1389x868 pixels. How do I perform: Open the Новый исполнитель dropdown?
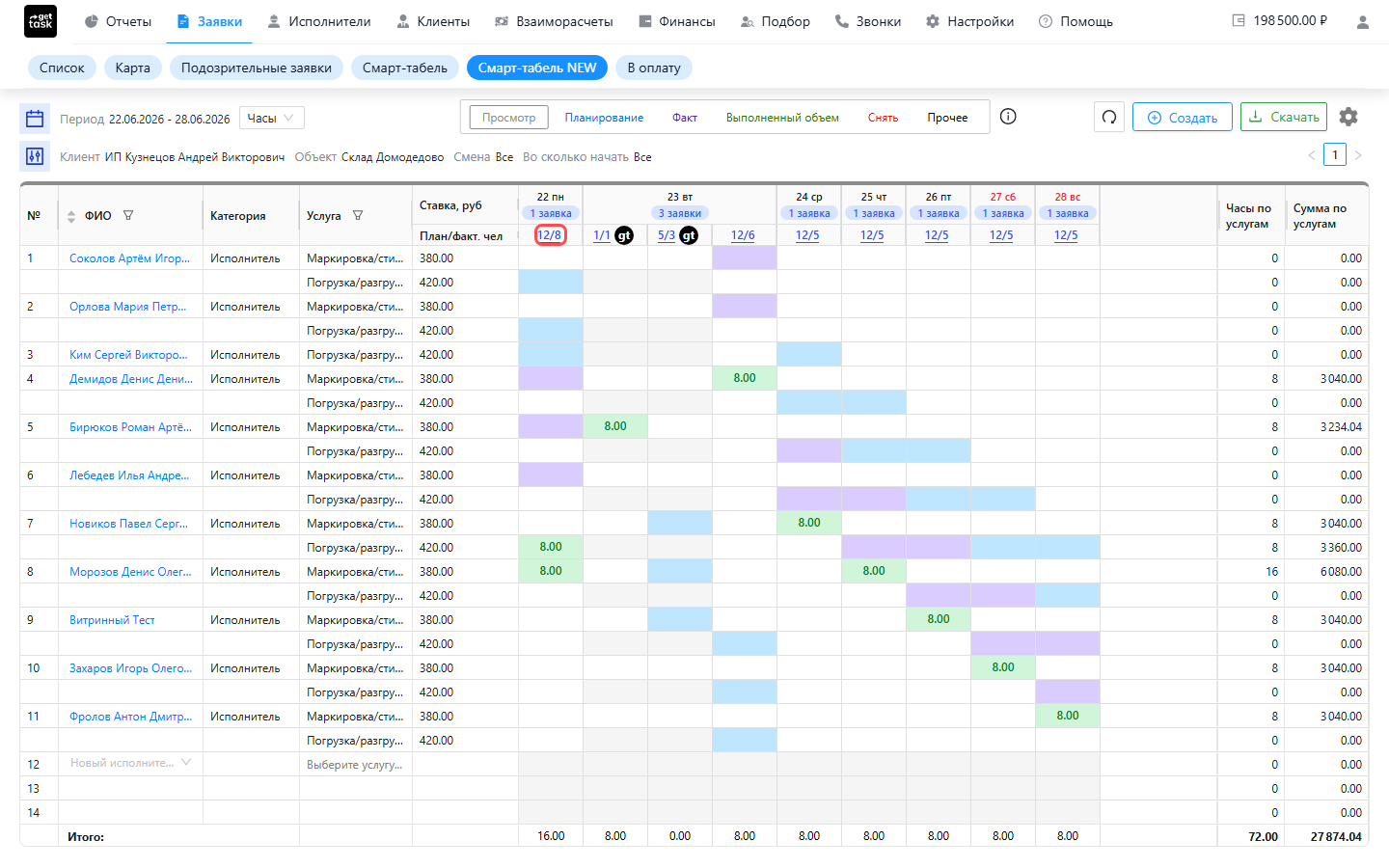click(x=130, y=763)
